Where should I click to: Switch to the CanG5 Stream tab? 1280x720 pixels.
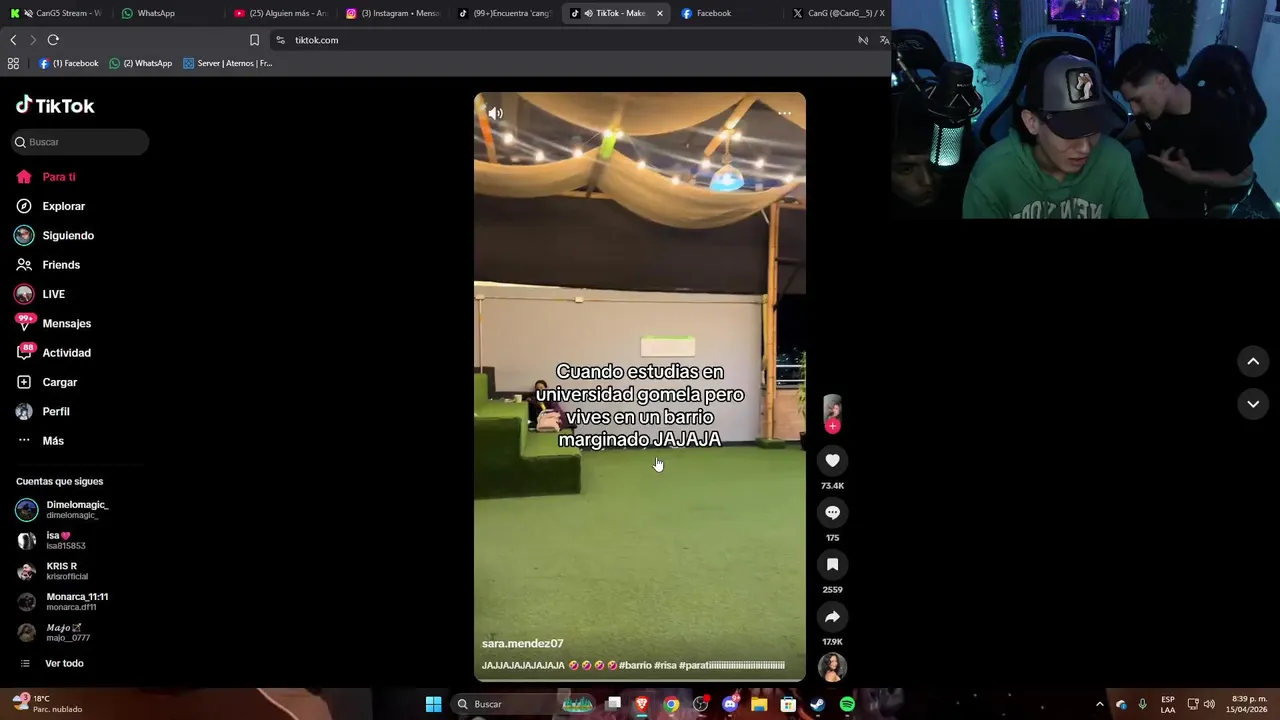56,13
